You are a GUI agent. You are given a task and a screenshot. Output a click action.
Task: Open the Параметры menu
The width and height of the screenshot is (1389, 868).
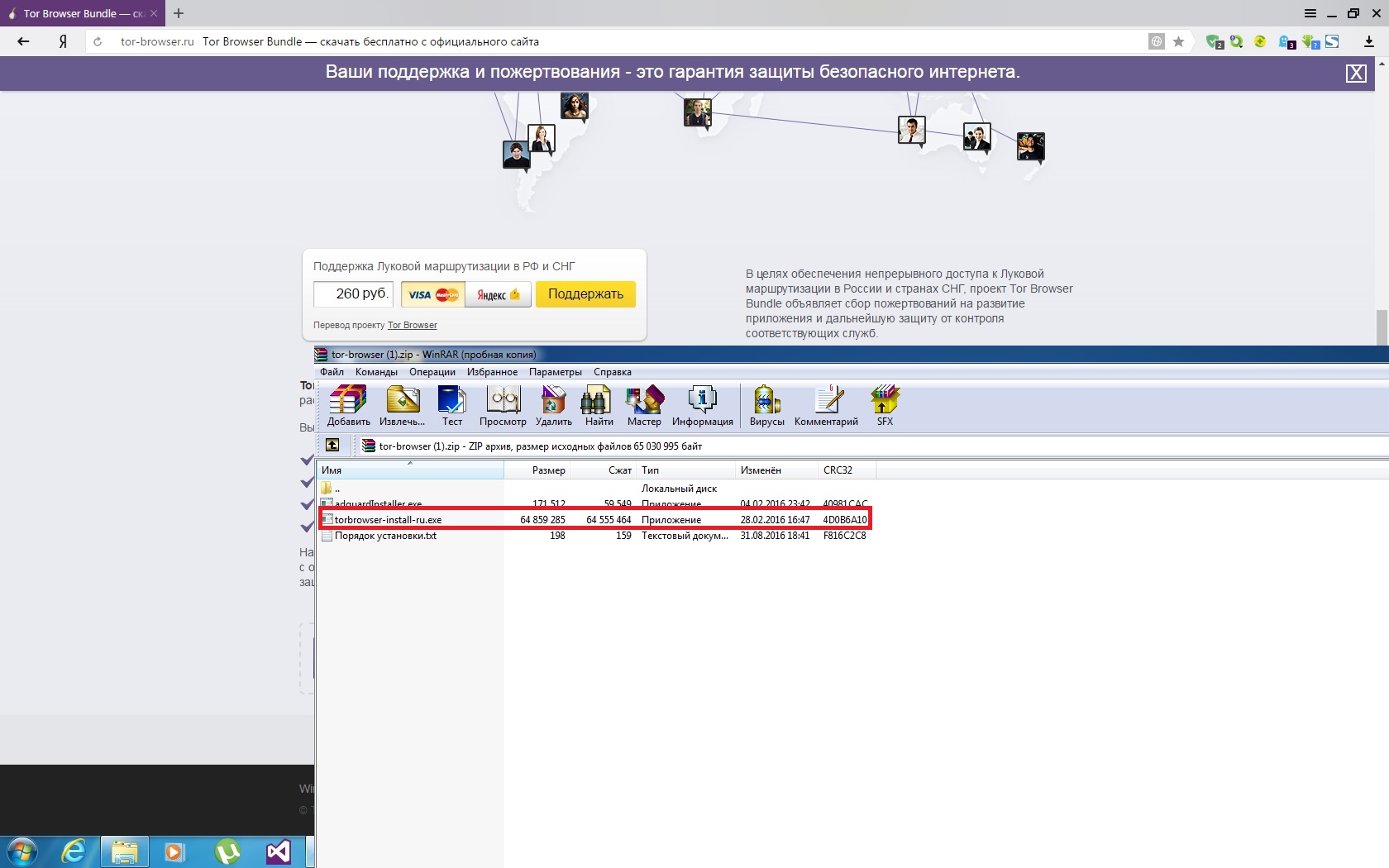tap(556, 372)
